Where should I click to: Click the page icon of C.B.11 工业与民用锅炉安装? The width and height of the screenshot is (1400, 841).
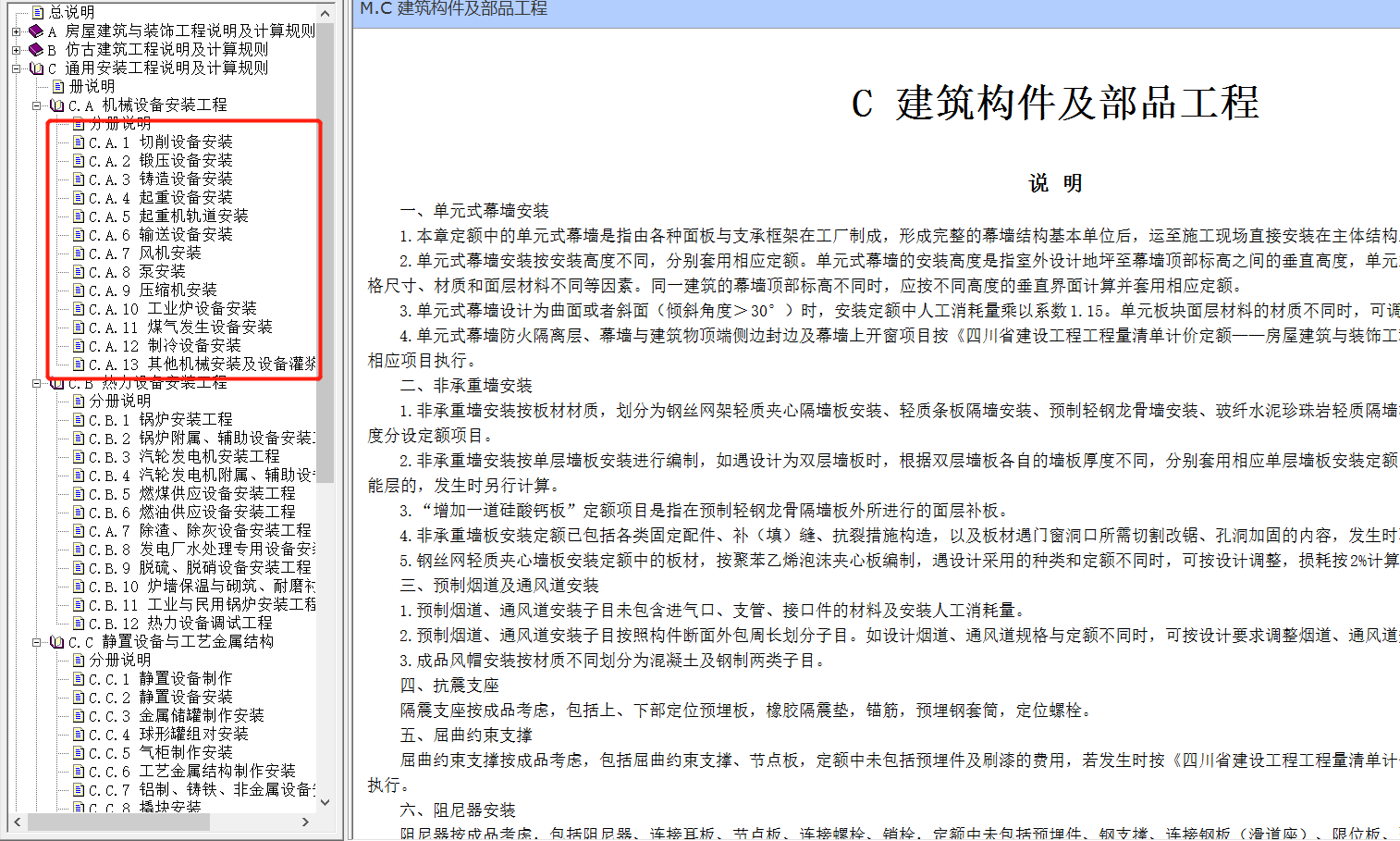click(79, 604)
